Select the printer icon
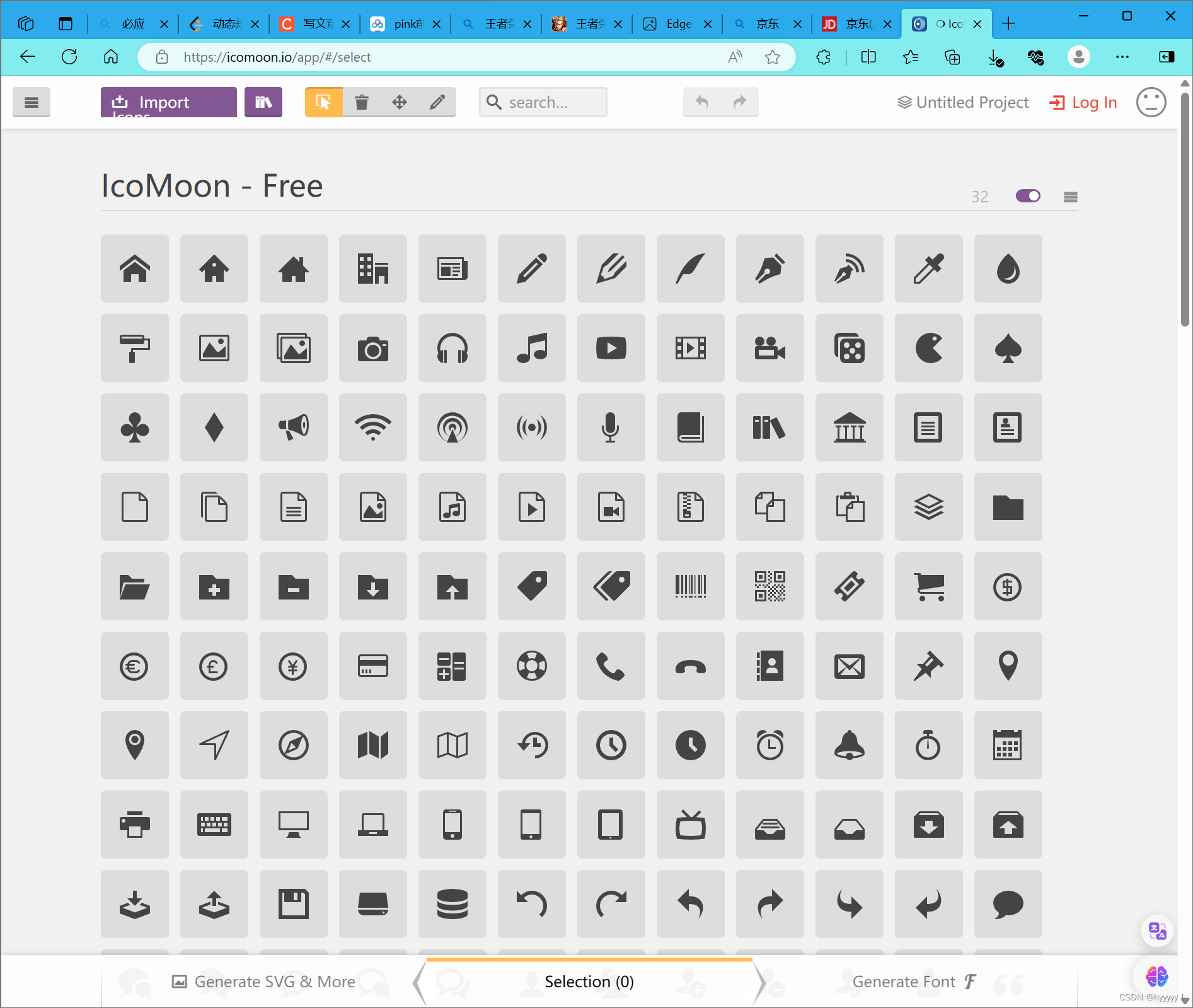Viewport: 1193px width, 1008px height. click(135, 825)
